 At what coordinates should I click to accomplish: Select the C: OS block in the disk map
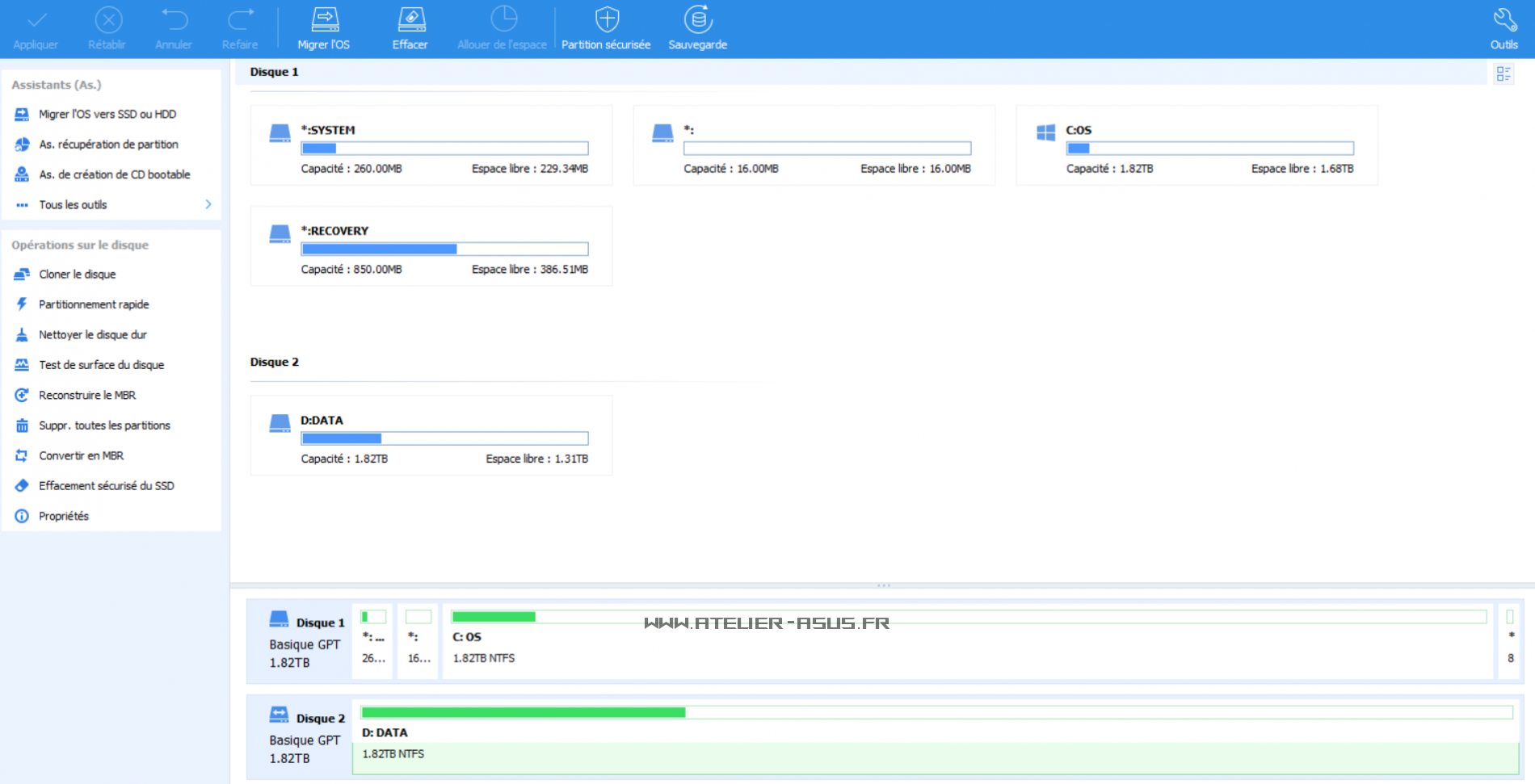(x=967, y=642)
